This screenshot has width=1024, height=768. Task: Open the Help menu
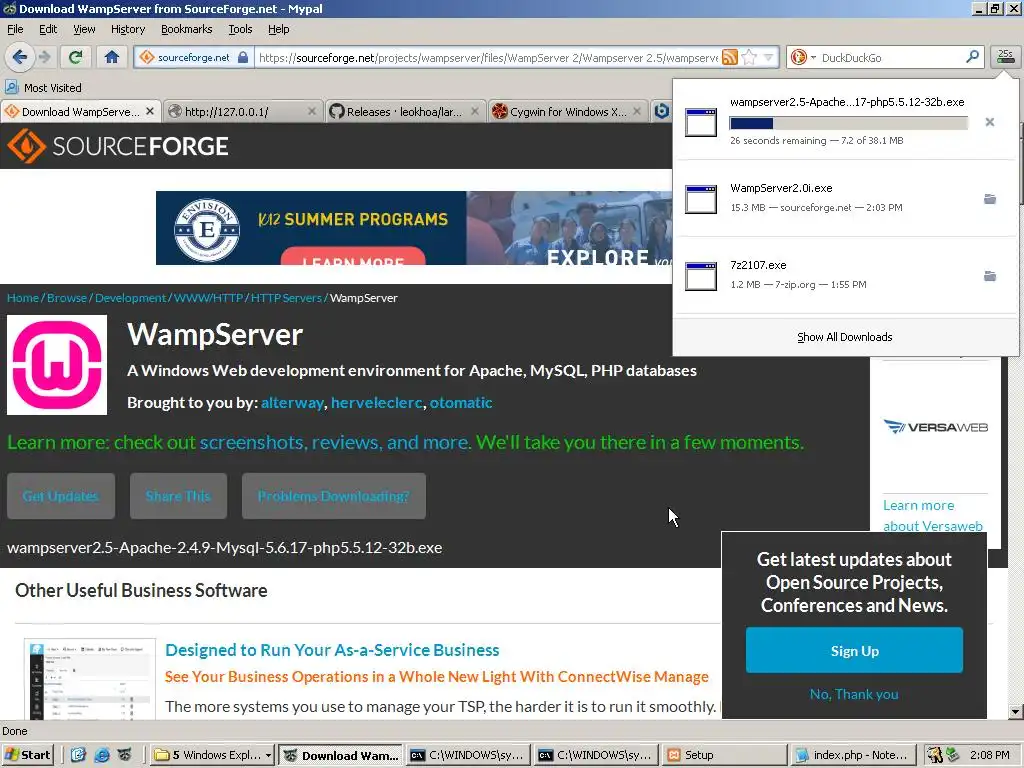point(278,29)
